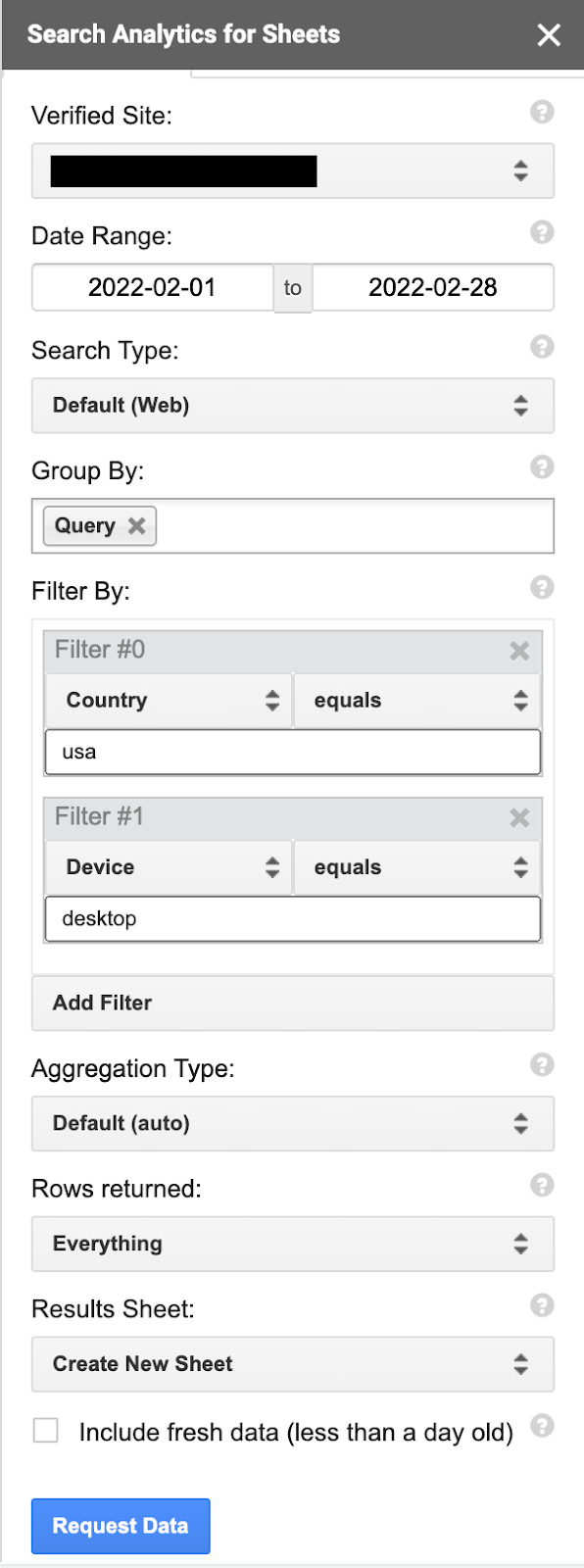Click the Filter #1 header
584x1568 pixels.
245,816
